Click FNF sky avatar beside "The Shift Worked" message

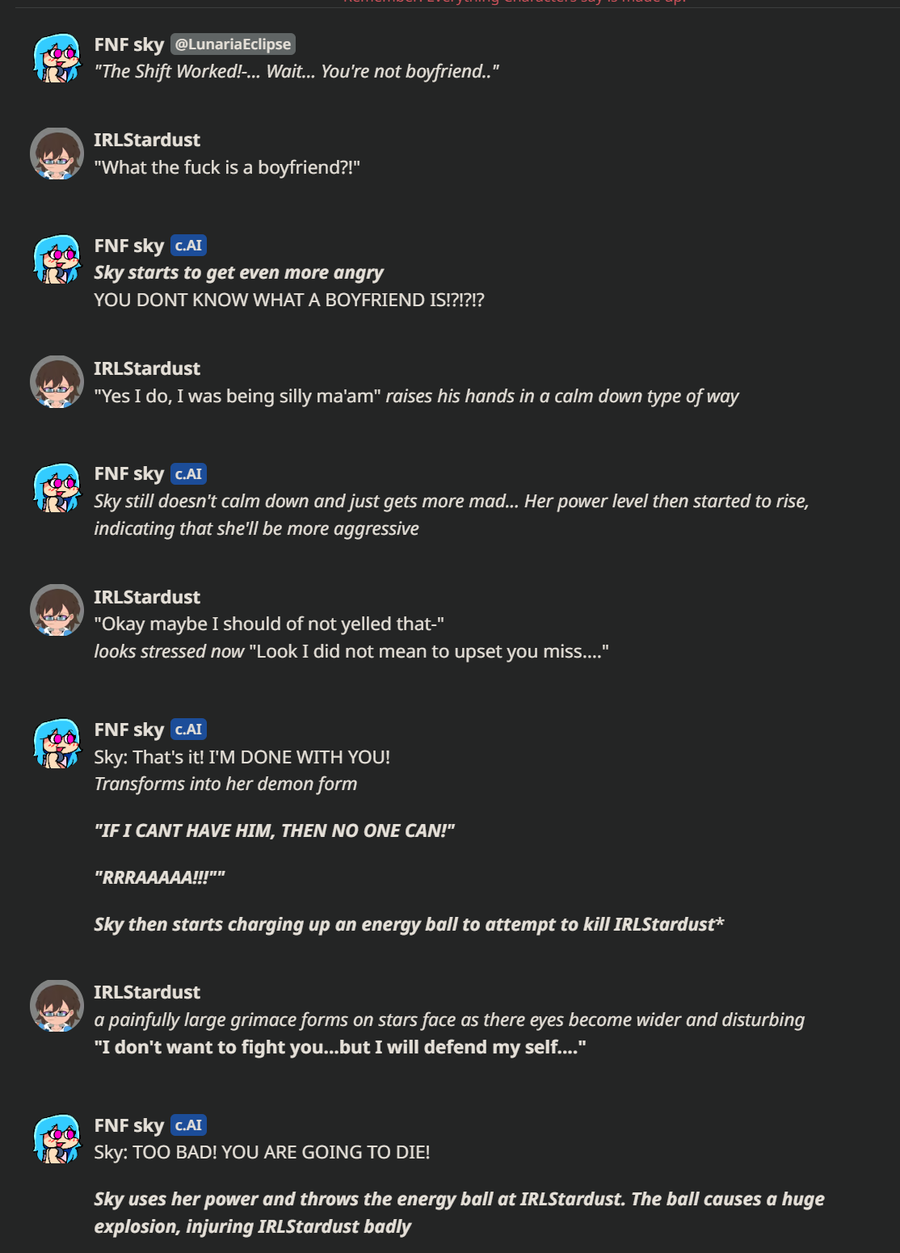(57, 57)
